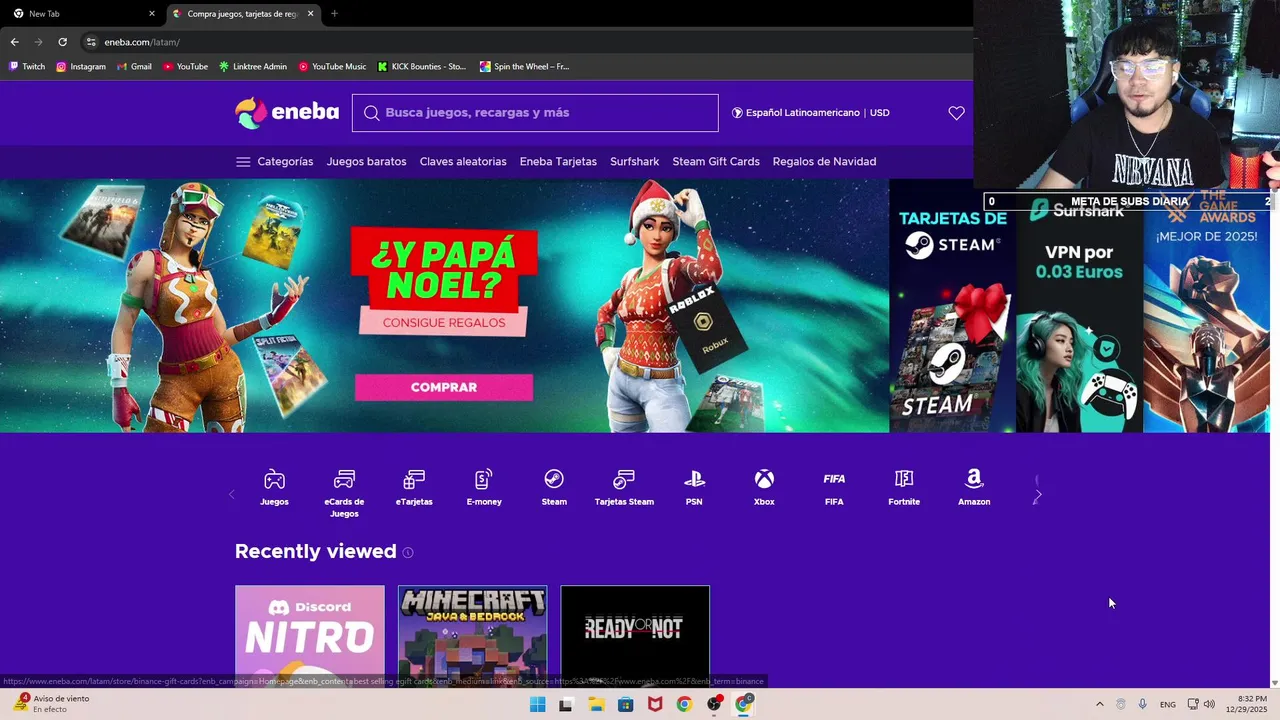
Task: Click the COMPRAR banner button
Action: tap(444, 387)
